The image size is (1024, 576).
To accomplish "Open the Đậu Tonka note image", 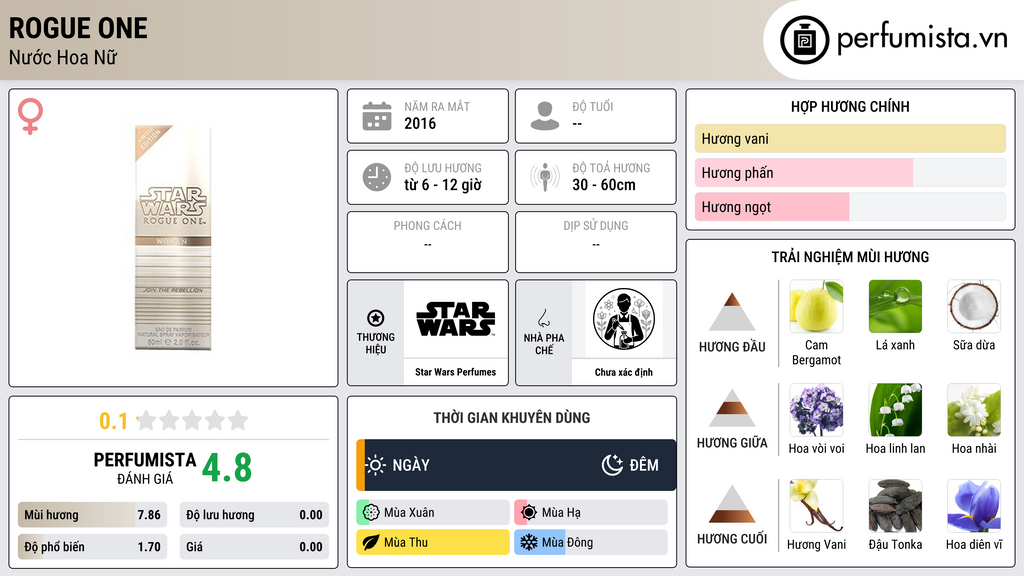I will pos(895,505).
